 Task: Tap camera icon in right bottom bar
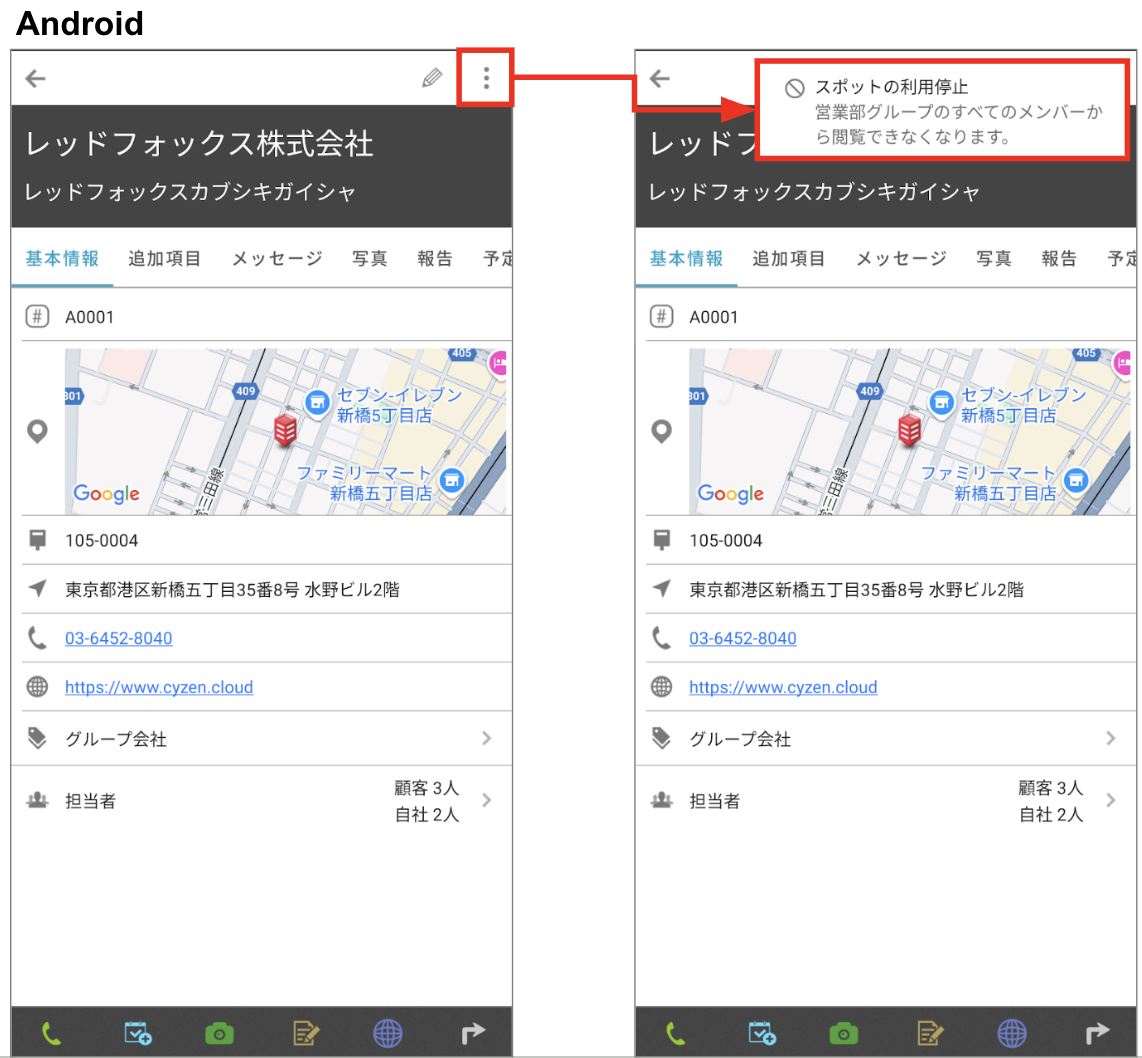[x=843, y=1033]
